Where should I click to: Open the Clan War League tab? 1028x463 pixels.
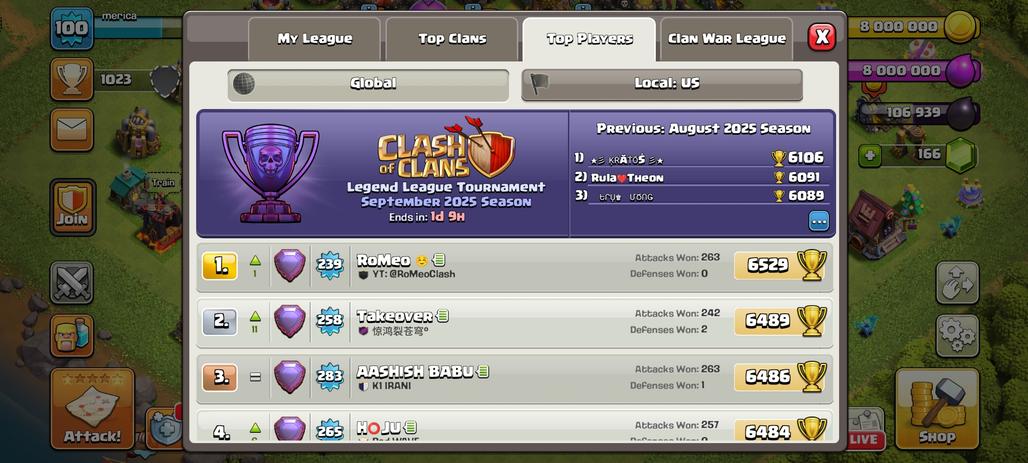point(726,39)
